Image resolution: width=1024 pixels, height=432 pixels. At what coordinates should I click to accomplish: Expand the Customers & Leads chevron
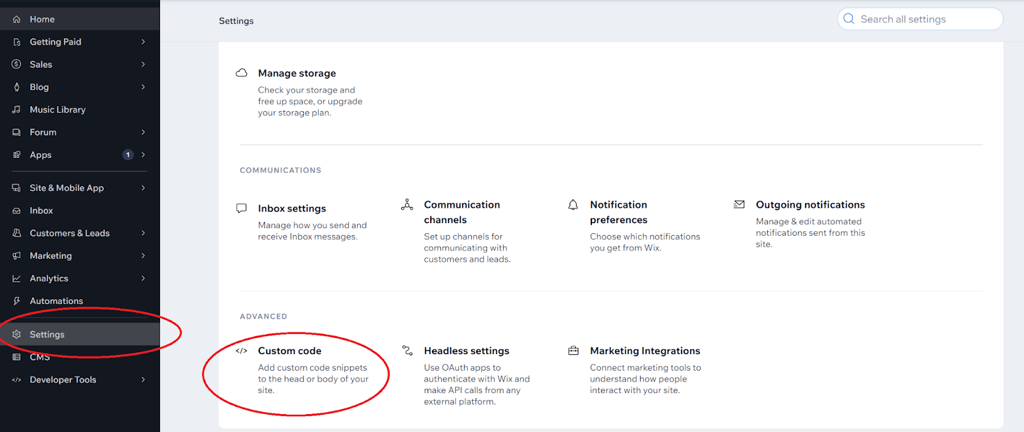tap(143, 233)
